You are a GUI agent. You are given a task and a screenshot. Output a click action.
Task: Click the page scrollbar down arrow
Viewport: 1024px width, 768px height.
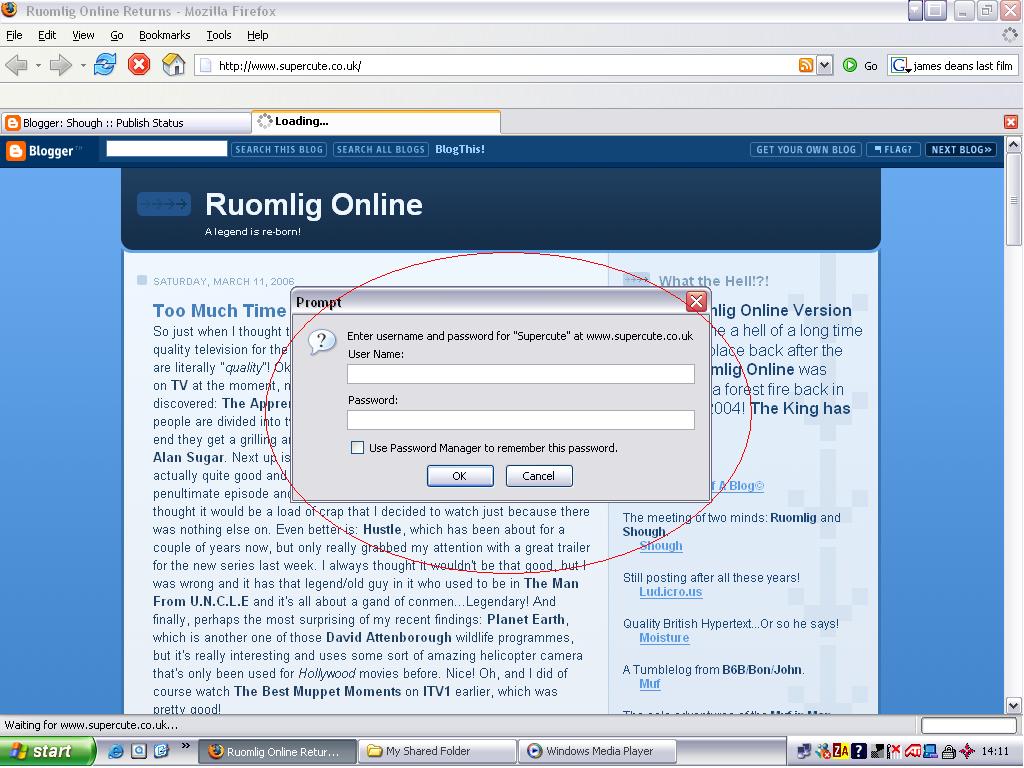(x=1014, y=706)
